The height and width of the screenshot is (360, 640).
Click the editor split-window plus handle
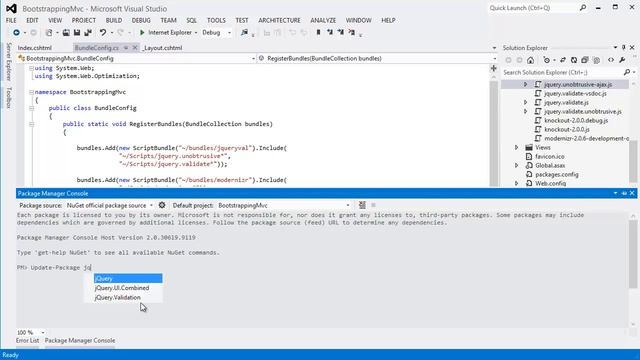point(493,68)
